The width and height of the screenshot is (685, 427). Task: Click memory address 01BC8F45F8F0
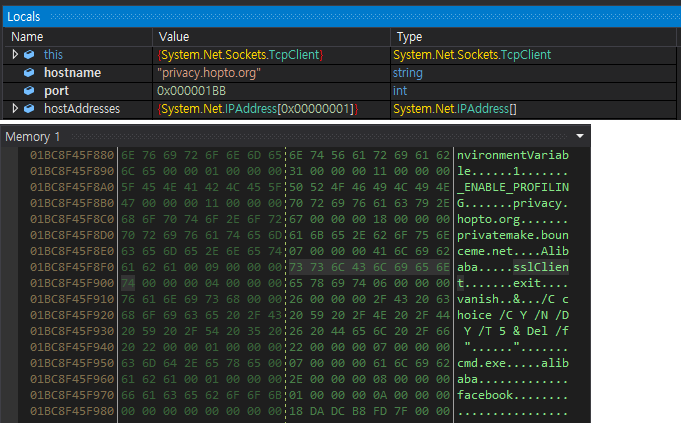tap(72, 267)
